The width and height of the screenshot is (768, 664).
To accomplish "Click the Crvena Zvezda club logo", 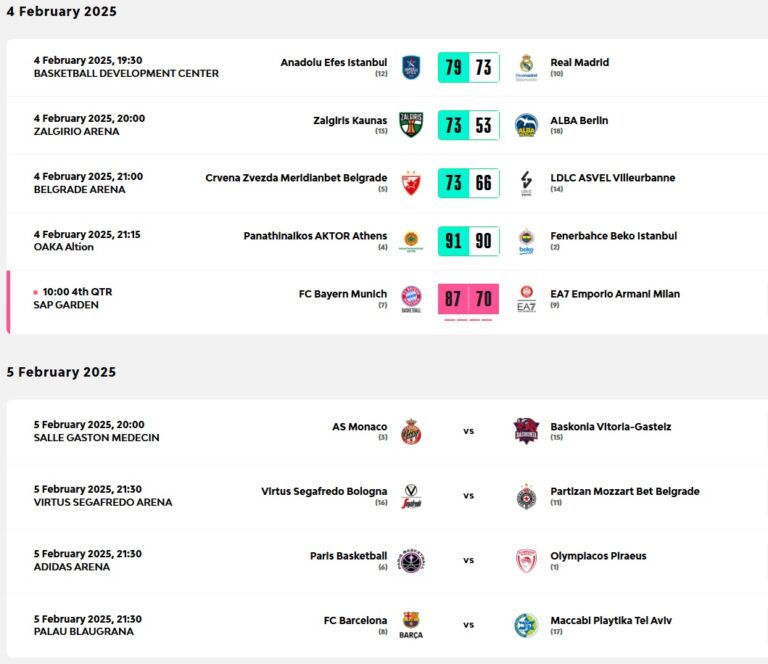I will (411, 183).
